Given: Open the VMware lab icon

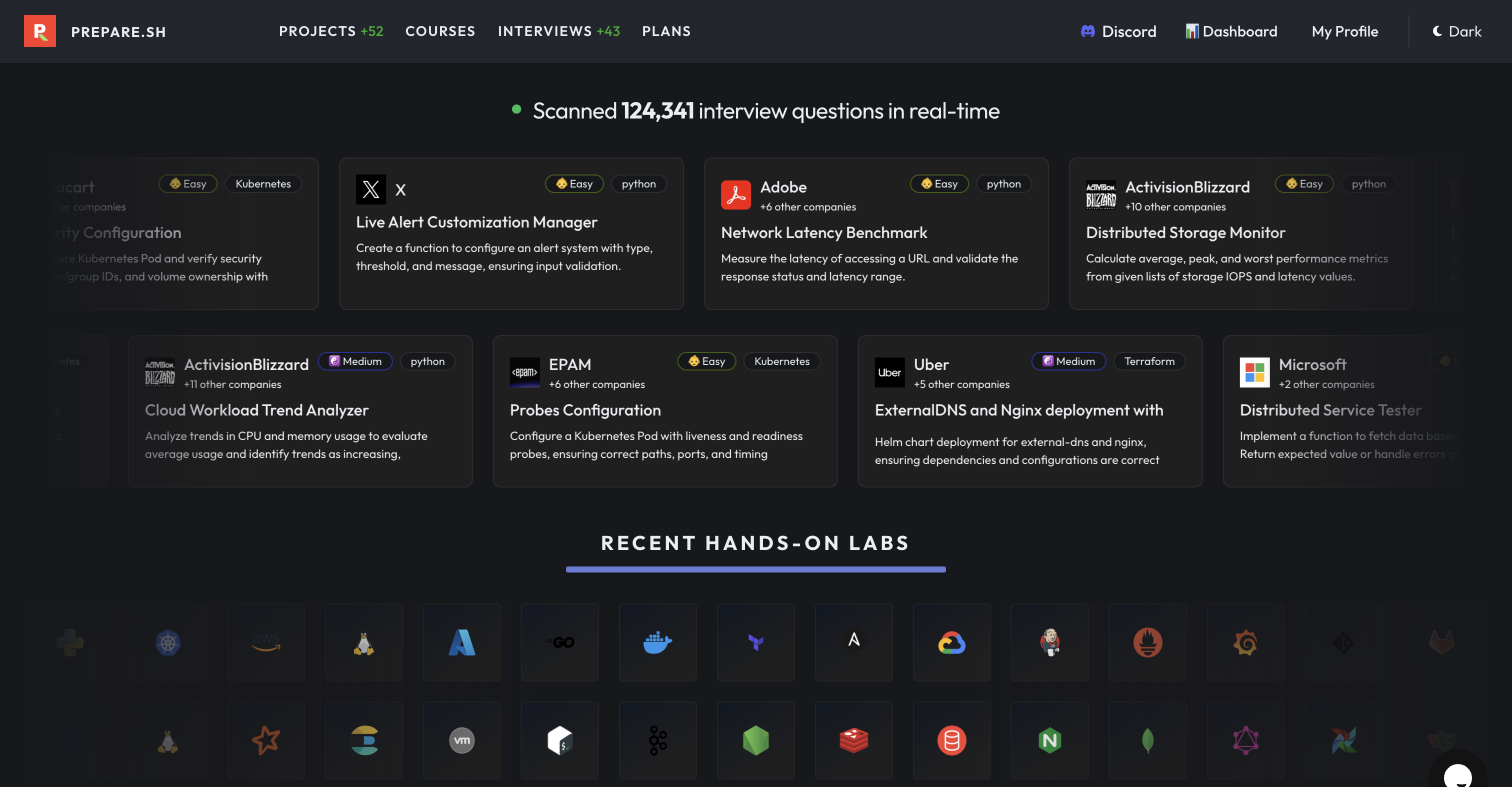Looking at the screenshot, I should (x=462, y=740).
